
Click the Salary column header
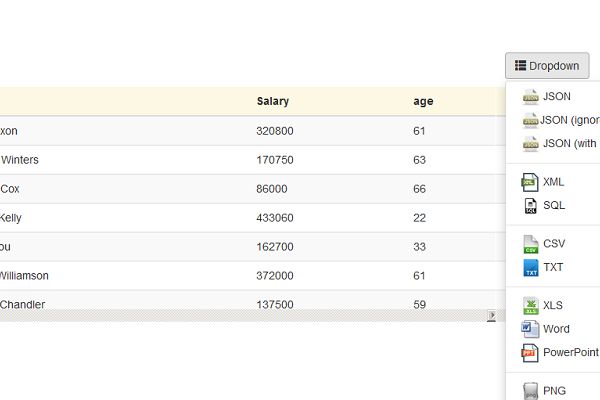click(x=272, y=101)
